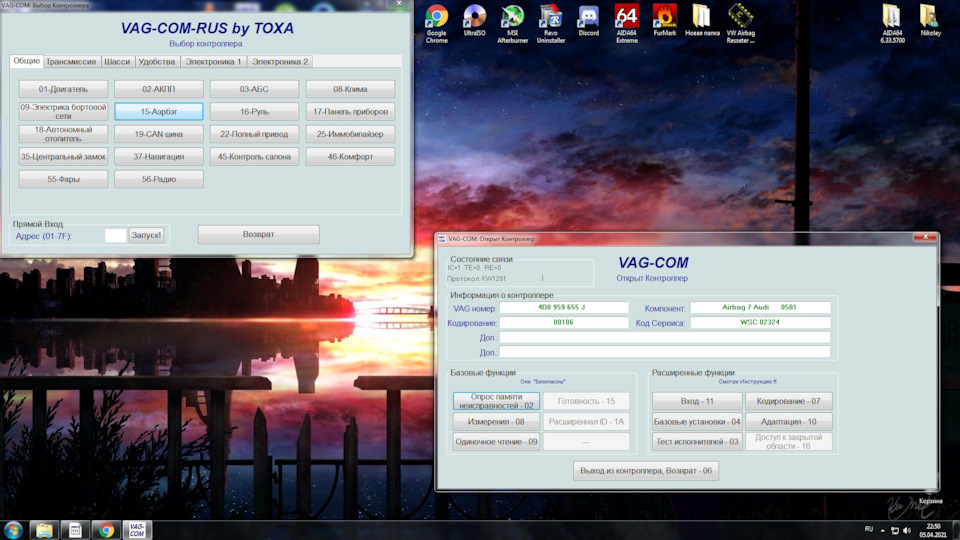Screen dimensions: 960x540
Task: Select the 01-Двигатель controller
Action: tap(63, 89)
